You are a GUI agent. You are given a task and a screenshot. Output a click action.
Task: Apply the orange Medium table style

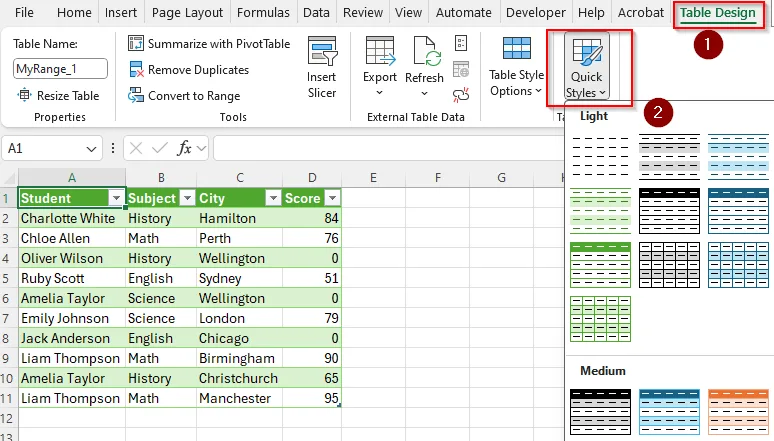738,412
